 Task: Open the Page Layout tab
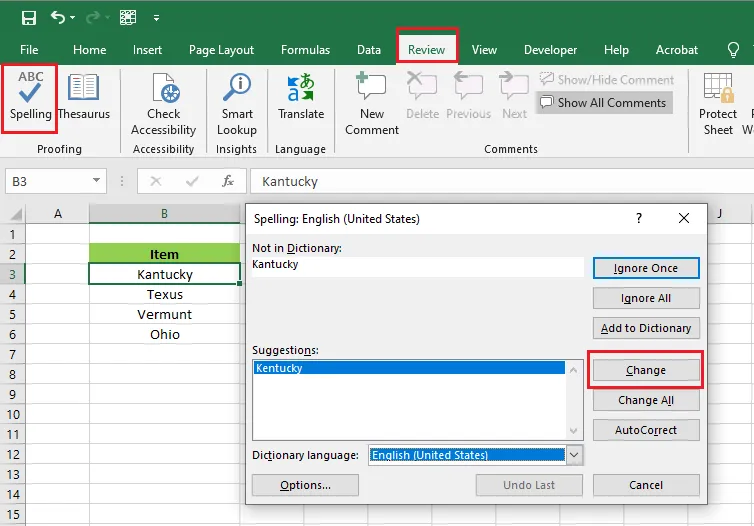221,50
